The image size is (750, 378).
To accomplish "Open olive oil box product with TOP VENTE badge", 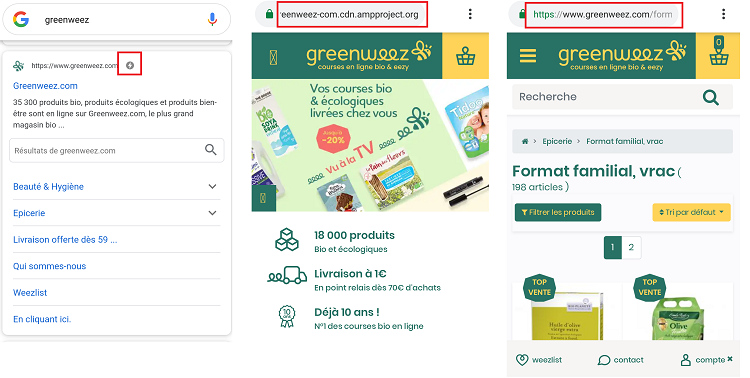I will tap(567, 311).
